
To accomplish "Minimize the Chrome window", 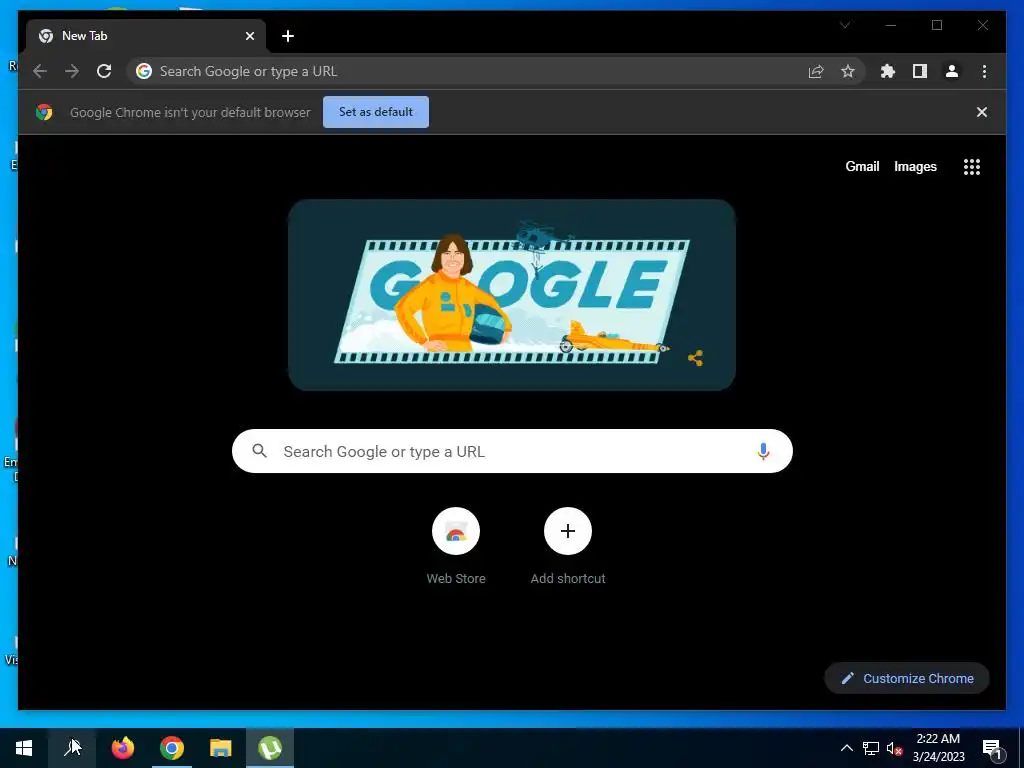I will 891,25.
